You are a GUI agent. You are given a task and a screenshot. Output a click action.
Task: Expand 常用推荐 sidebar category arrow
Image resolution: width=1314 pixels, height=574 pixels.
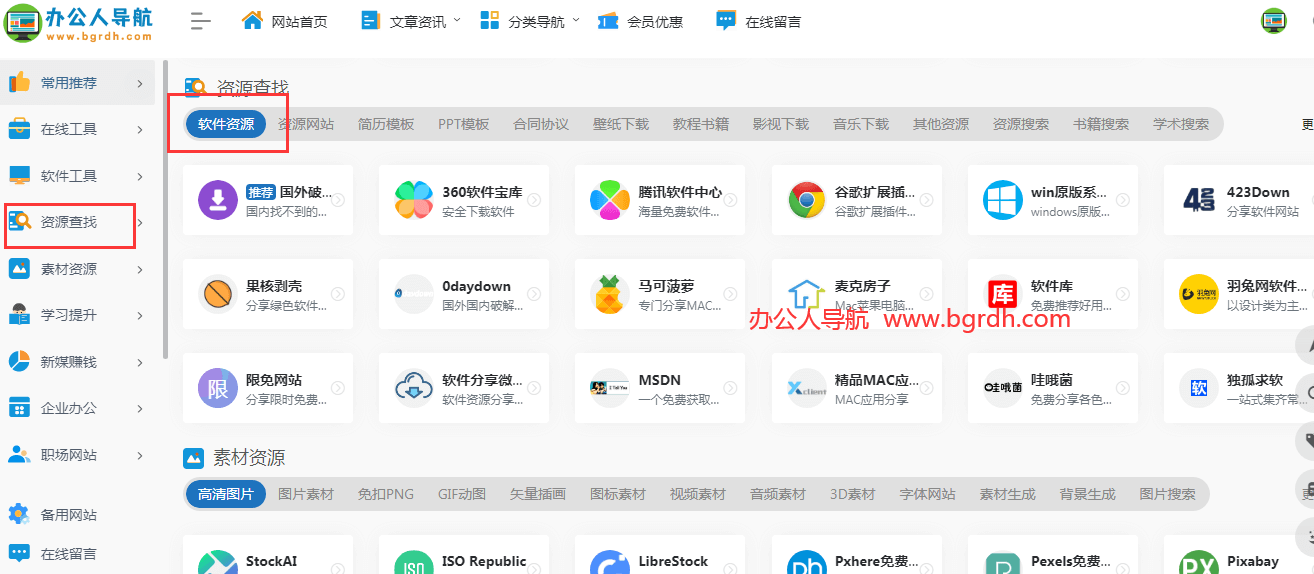pyautogui.click(x=139, y=83)
